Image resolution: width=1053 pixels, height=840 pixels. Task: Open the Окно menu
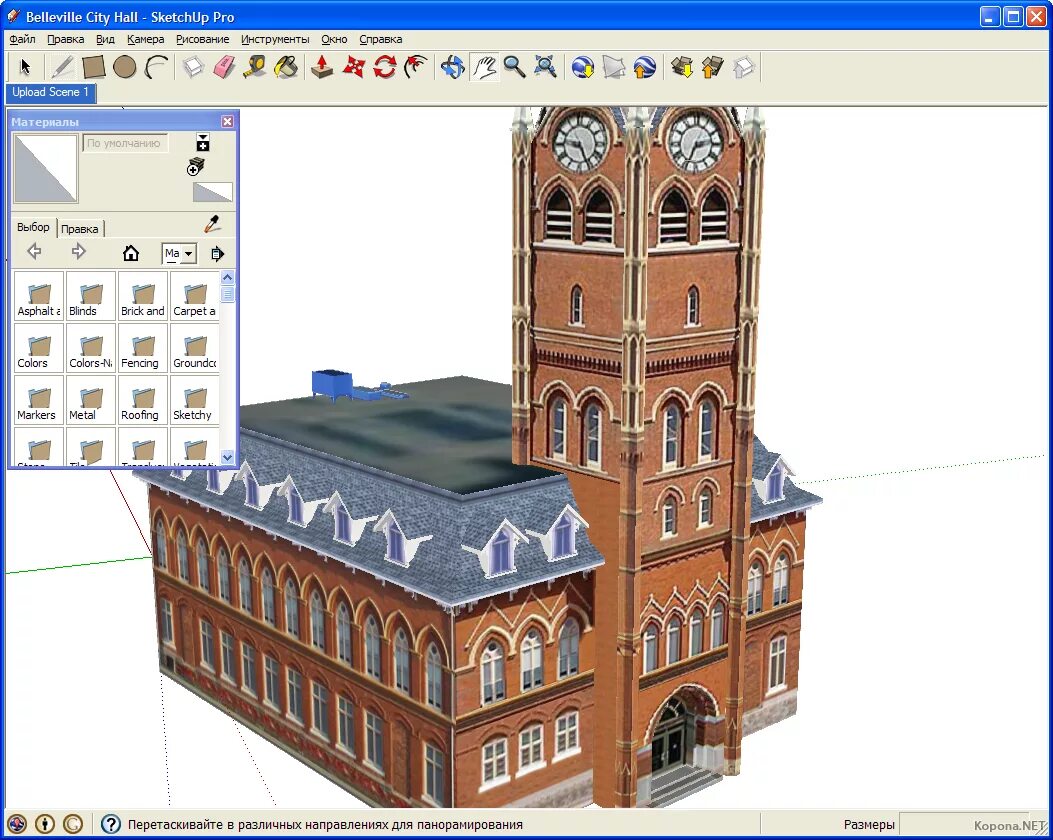(334, 39)
